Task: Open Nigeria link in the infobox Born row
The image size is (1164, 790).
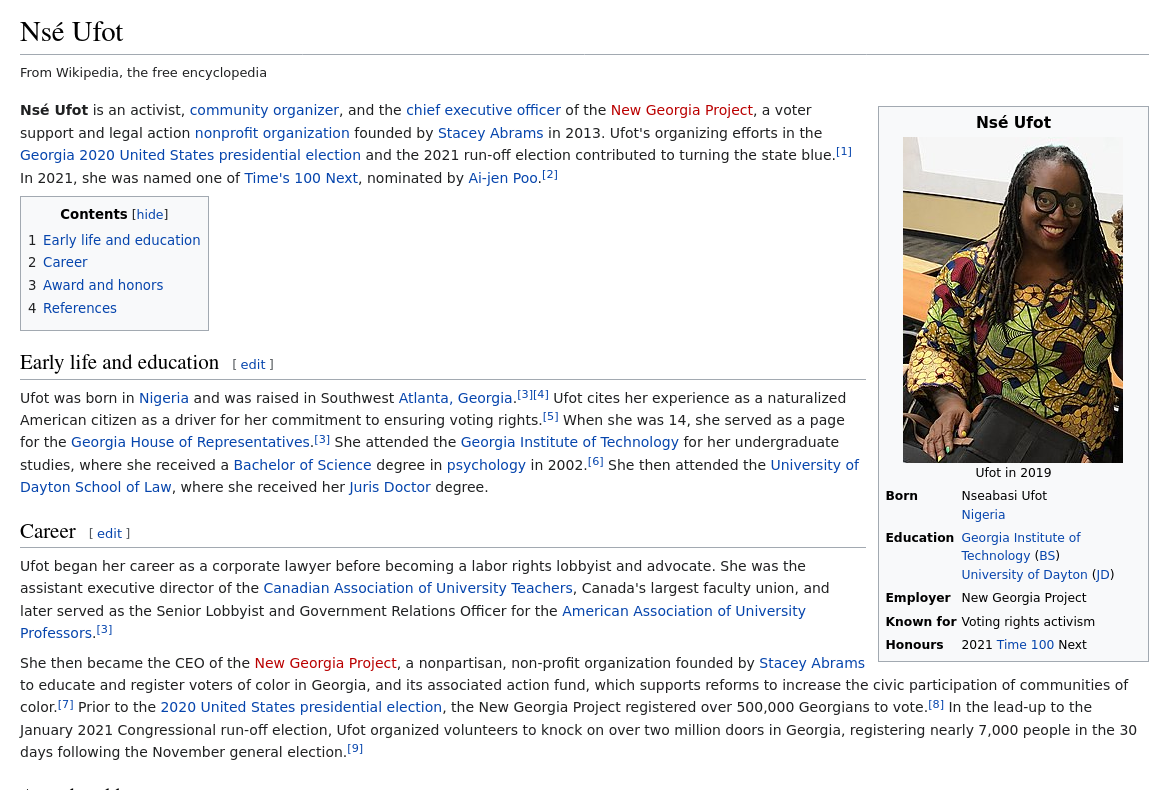Action: click(x=983, y=515)
